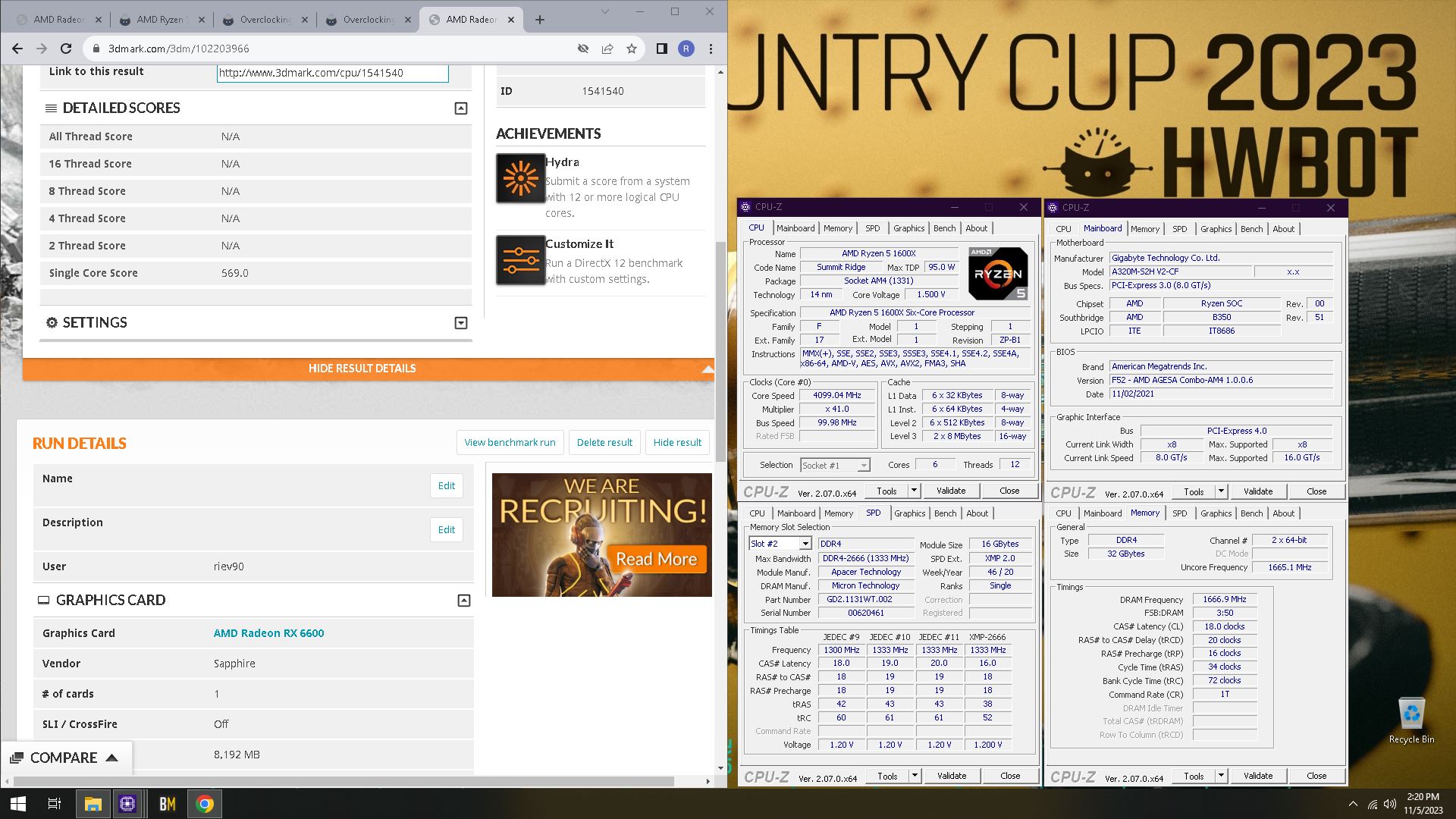1456x819 pixels.
Task: Open File Explorer from the taskbar
Action: (93, 804)
